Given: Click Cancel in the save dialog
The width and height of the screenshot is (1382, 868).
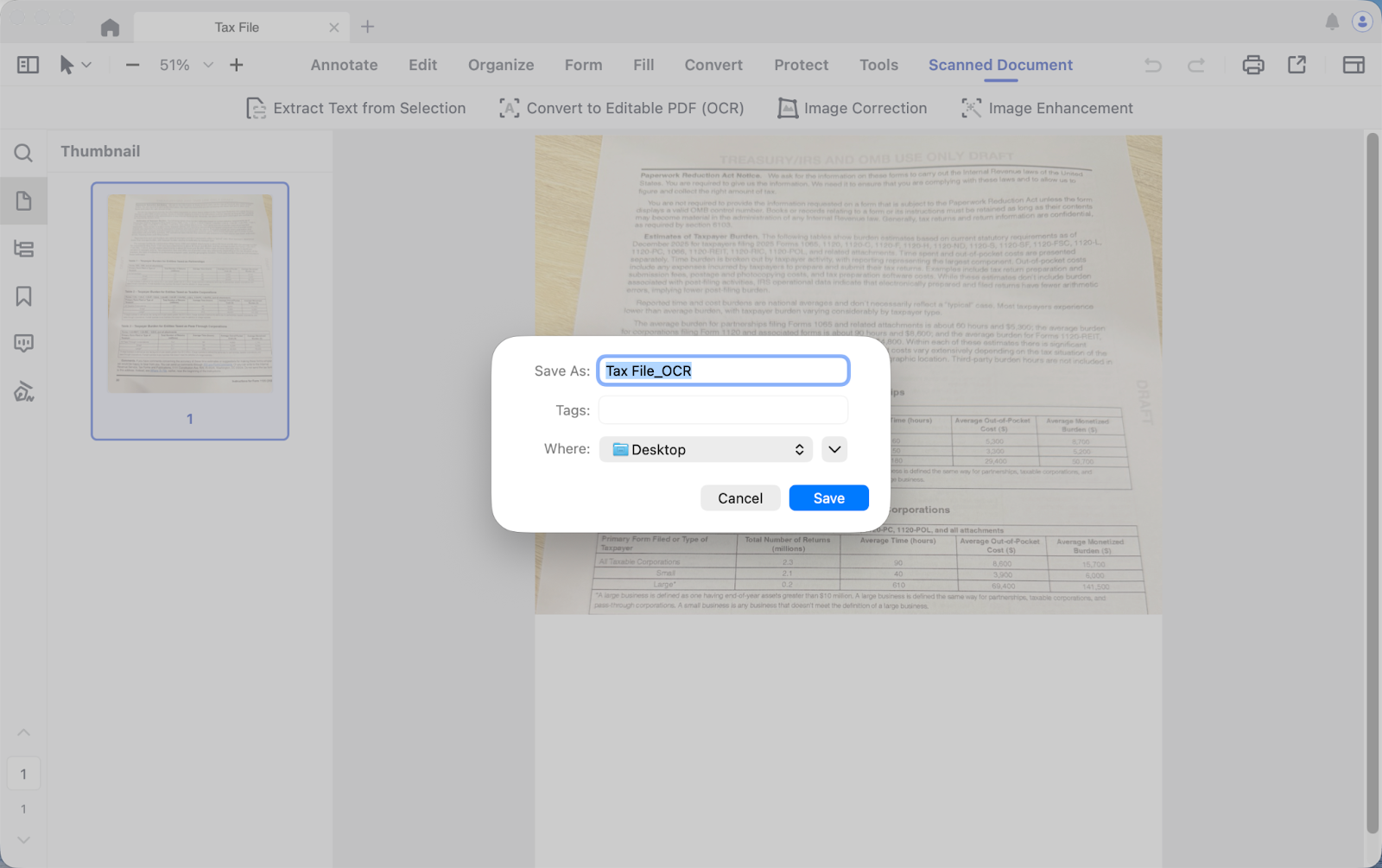Looking at the screenshot, I should point(740,498).
